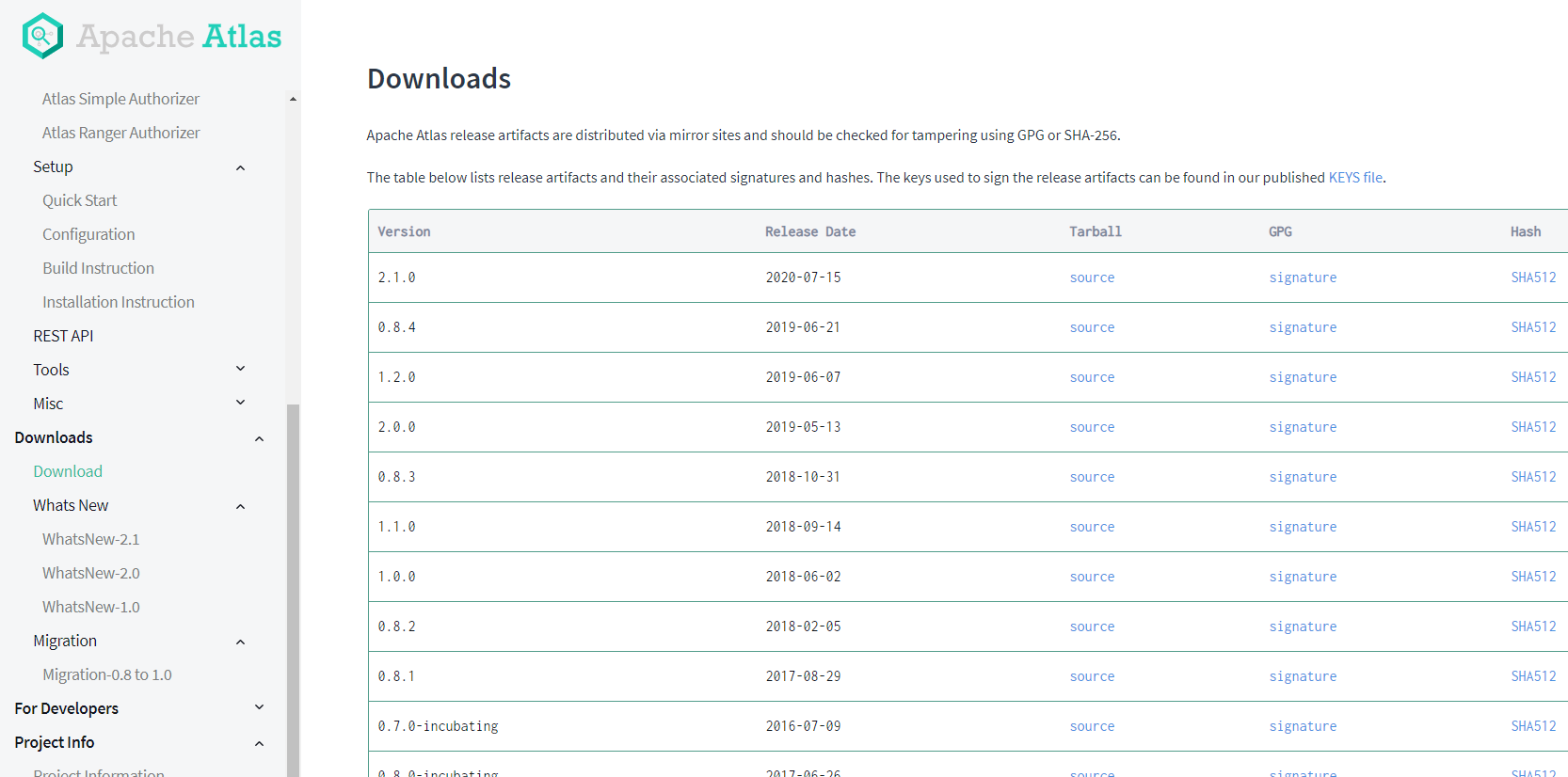This screenshot has width=1568, height=777.
Task: Open signature for version 0.8.1
Action: [1303, 676]
